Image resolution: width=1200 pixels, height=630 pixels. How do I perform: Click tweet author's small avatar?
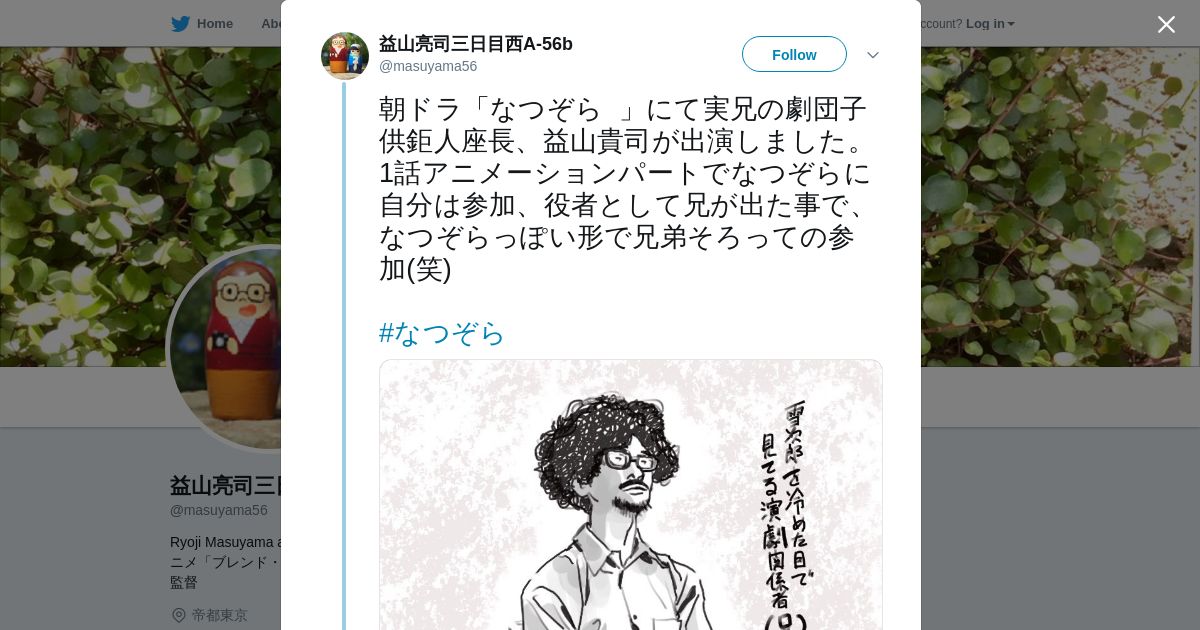click(345, 56)
